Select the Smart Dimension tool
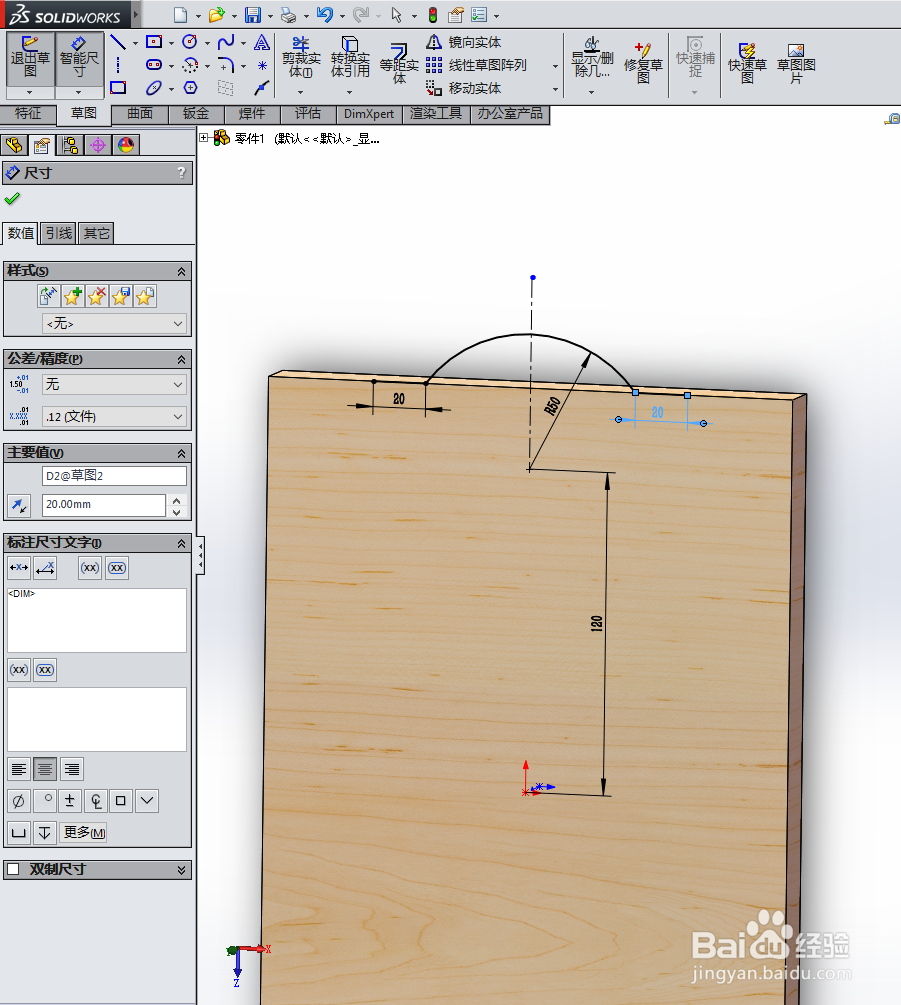Viewport: 901px width, 1005px height. click(78, 60)
